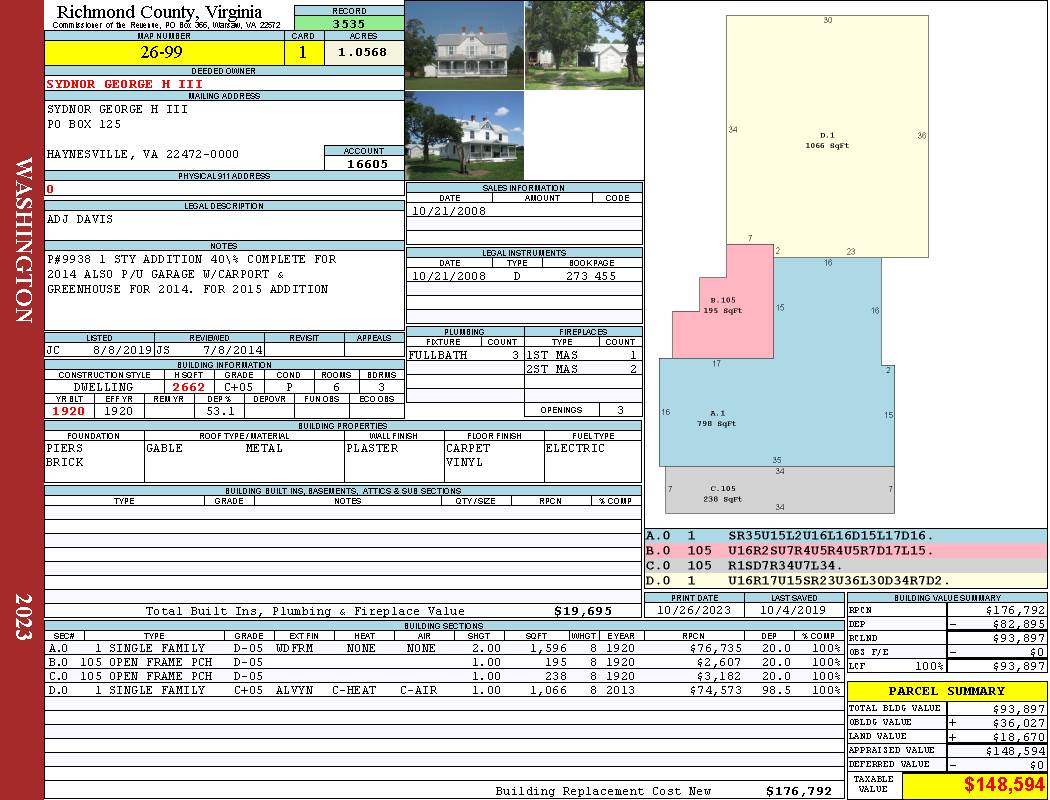The width and height of the screenshot is (1050, 800).
Task: Click depreciation percent 53.1
Action: point(220,411)
